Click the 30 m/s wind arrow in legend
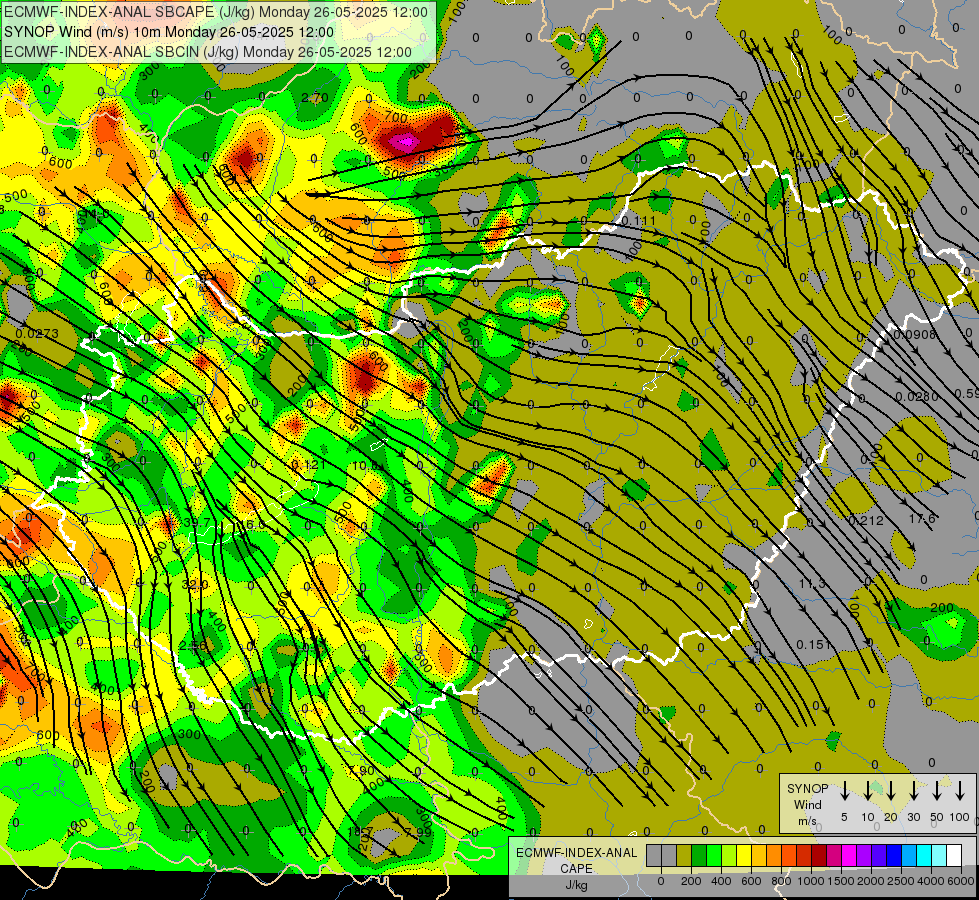979x900 pixels. 913,790
